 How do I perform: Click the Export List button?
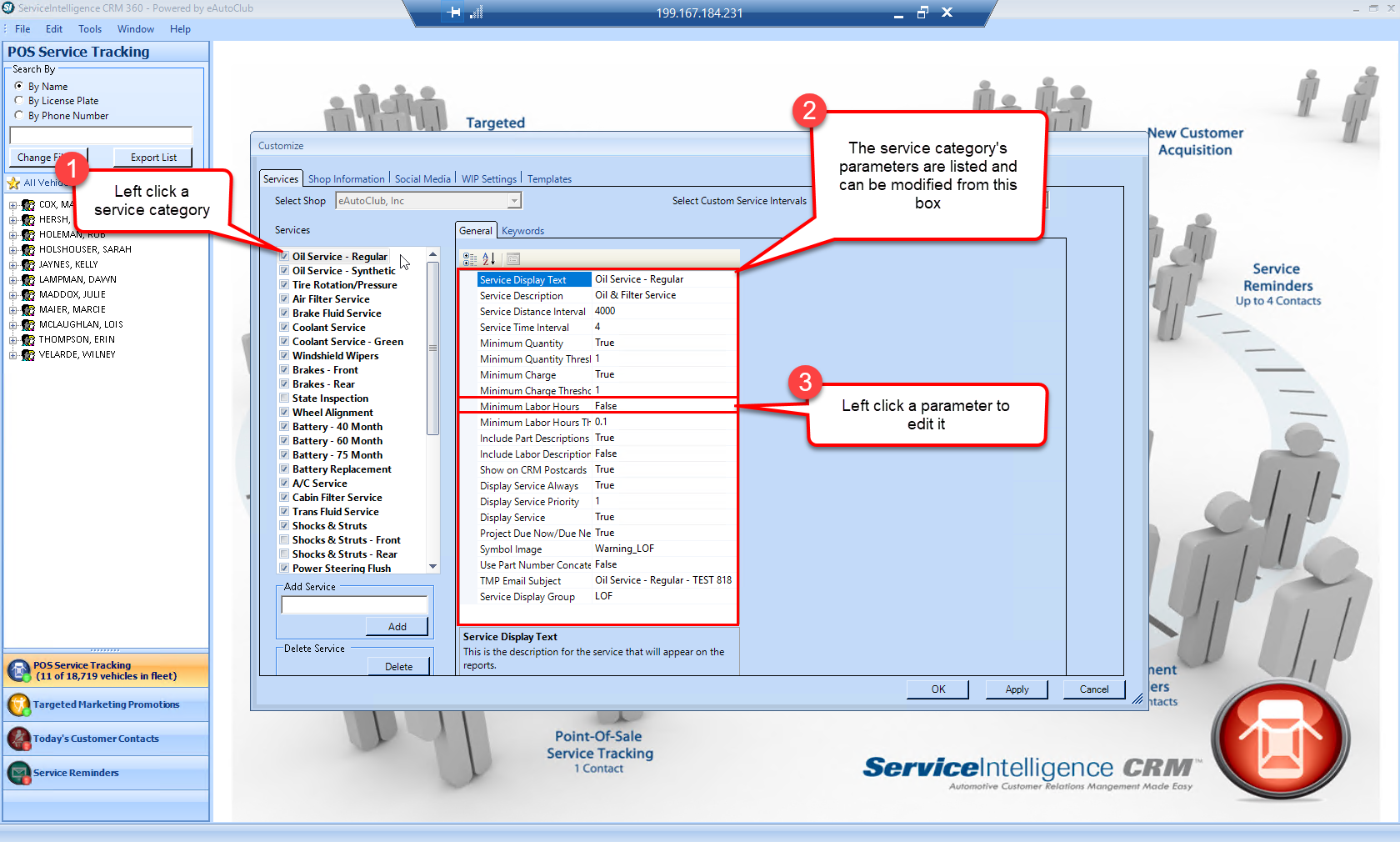pos(153,158)
